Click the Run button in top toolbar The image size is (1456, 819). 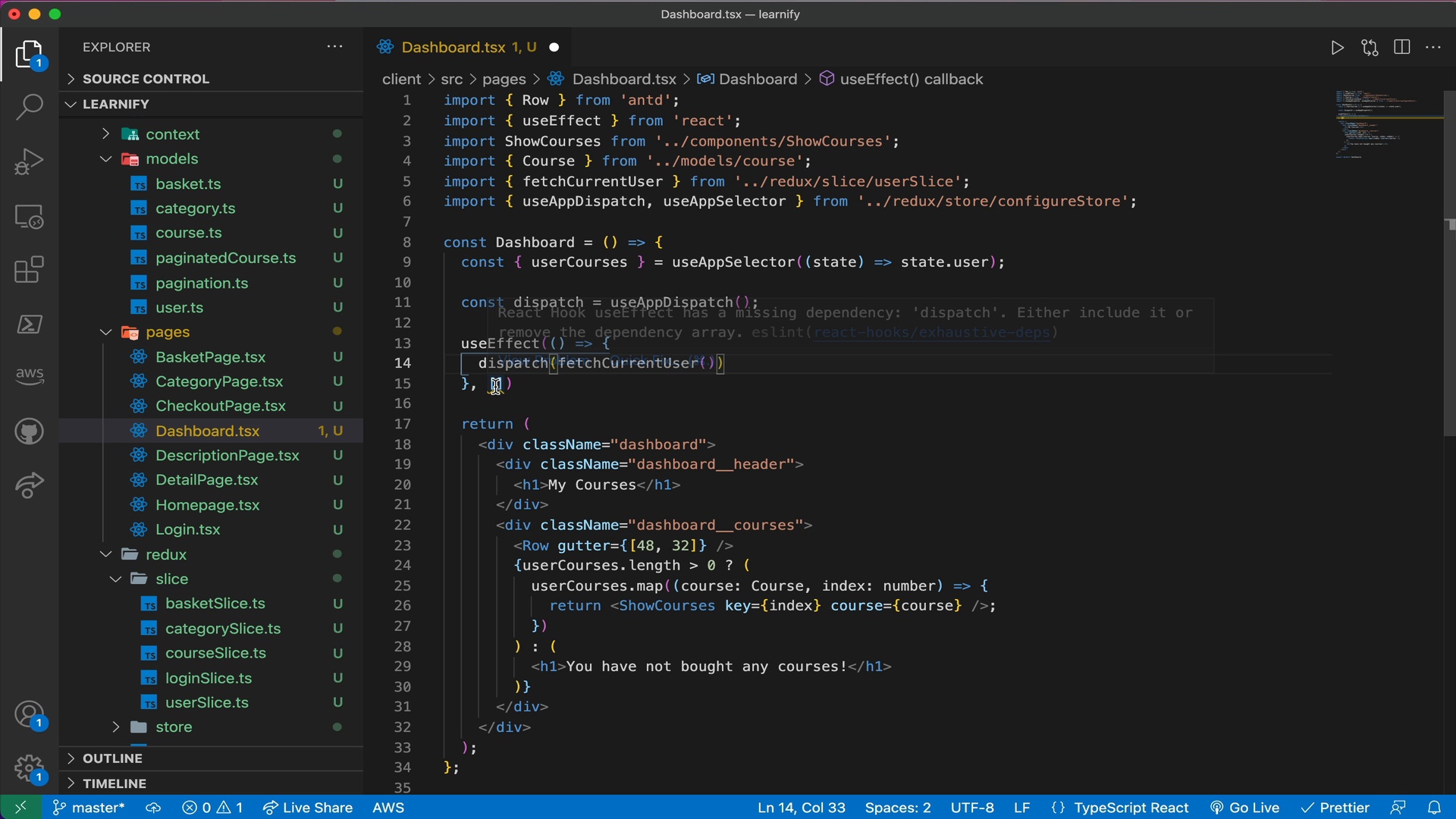click(x=1336, y=47)
